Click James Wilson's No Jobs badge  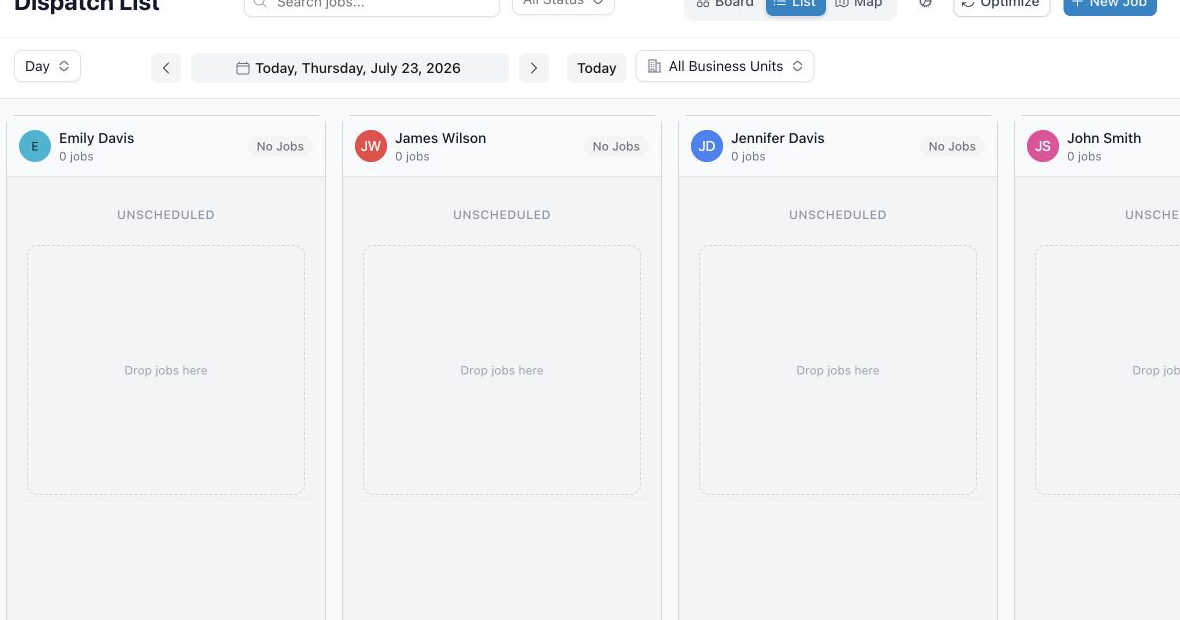click(x=616, y=147)
